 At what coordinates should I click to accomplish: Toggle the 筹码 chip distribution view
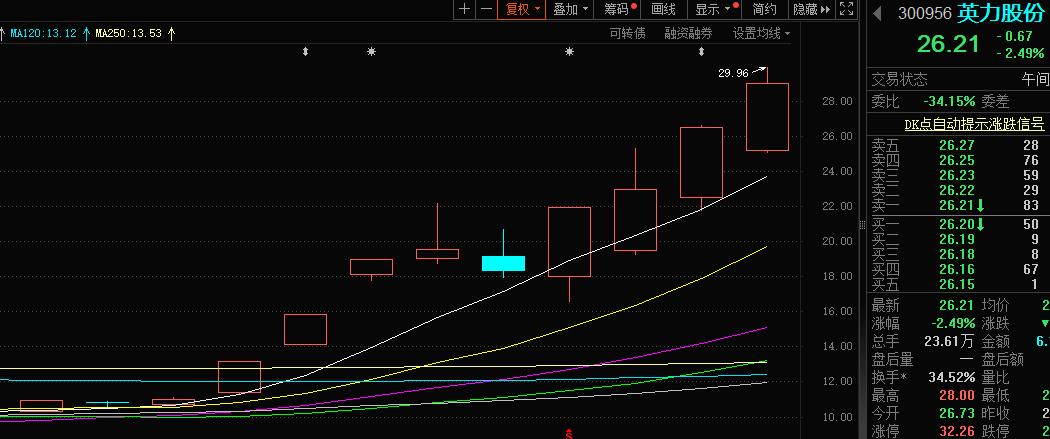coord(619,9)
